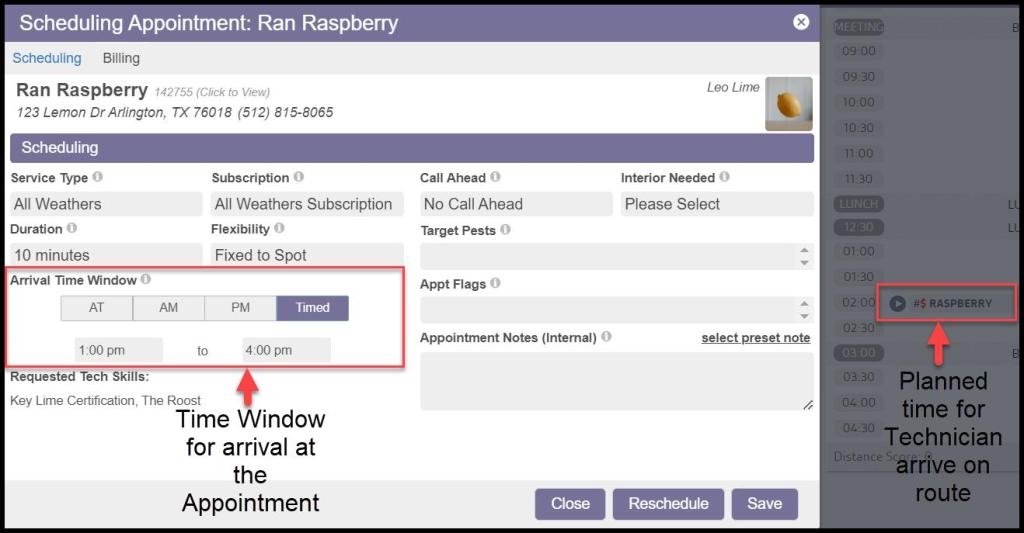This screenshot has height=533, width=1024.
Task: Click the info icon next to Service Type
Action: [x=97, y=178]
